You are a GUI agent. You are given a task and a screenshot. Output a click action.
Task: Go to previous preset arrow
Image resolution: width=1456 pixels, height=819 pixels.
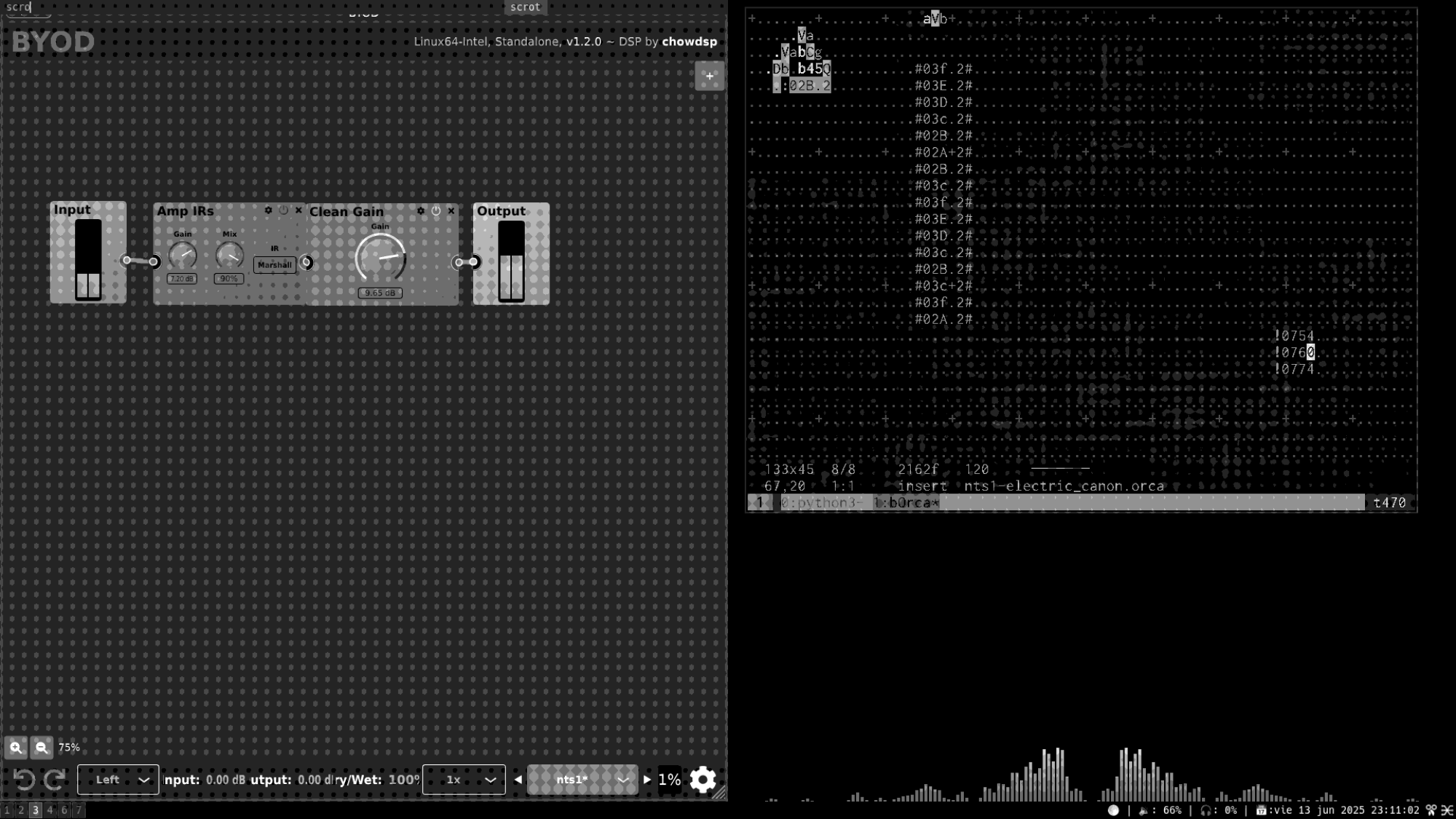518,780
